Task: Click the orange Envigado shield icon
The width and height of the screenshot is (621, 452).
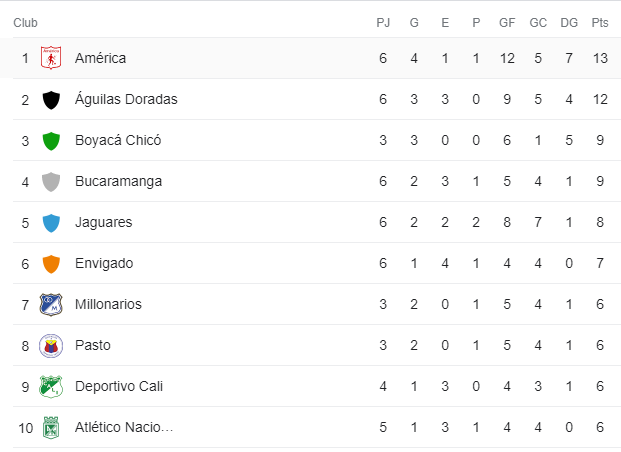Action: (x=51, y=264)
